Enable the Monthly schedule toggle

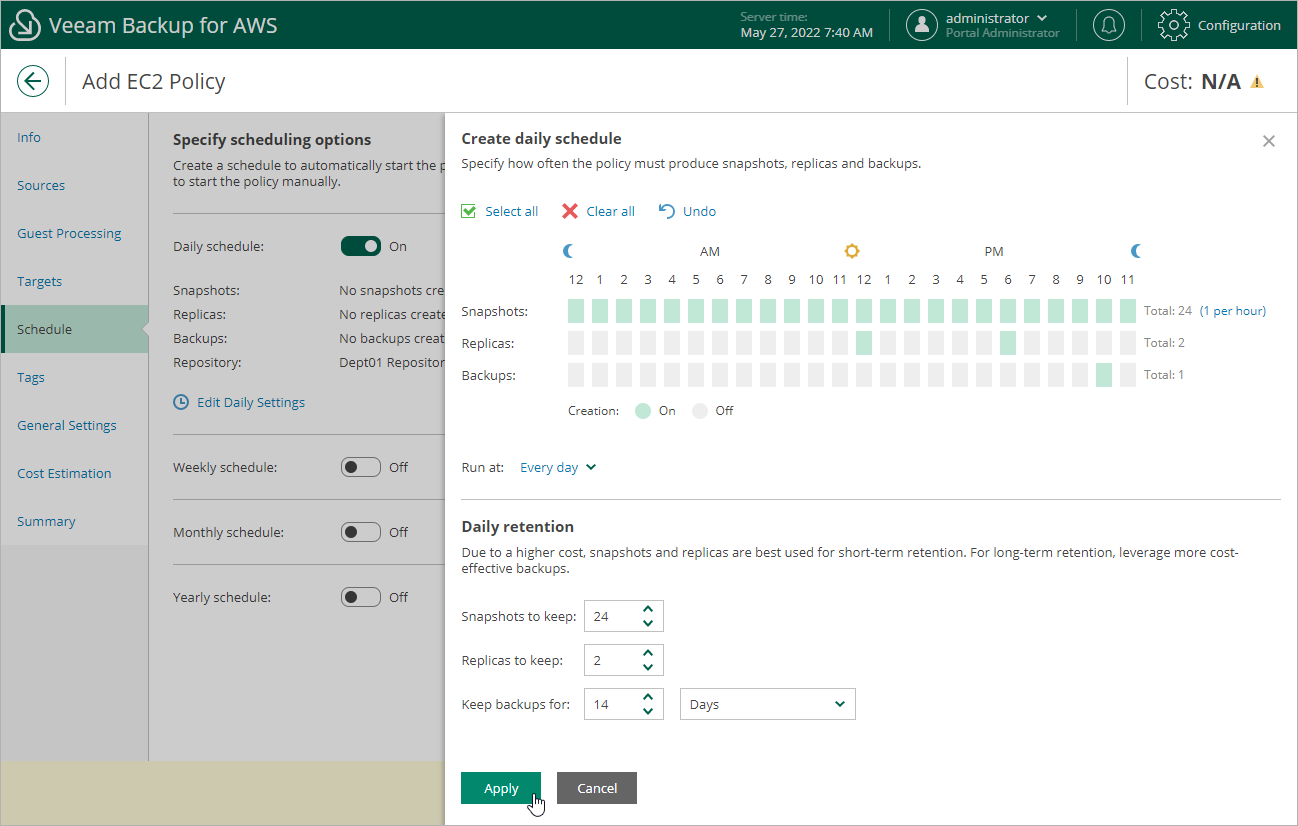(361, 532)
